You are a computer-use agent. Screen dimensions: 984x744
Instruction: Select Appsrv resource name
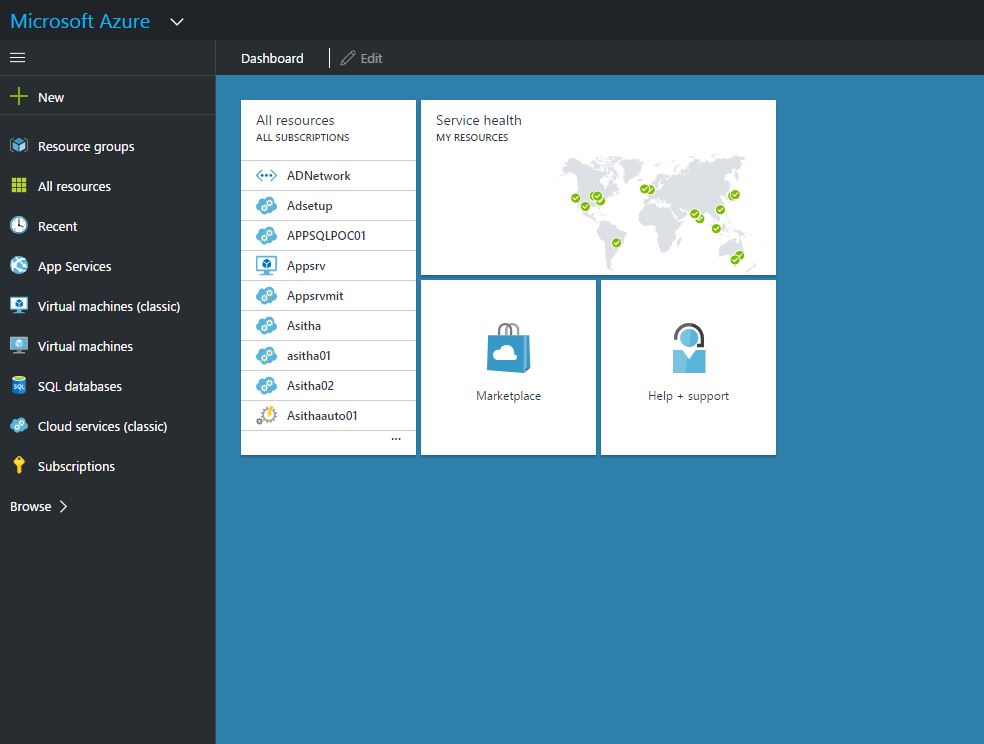[306, 266]
